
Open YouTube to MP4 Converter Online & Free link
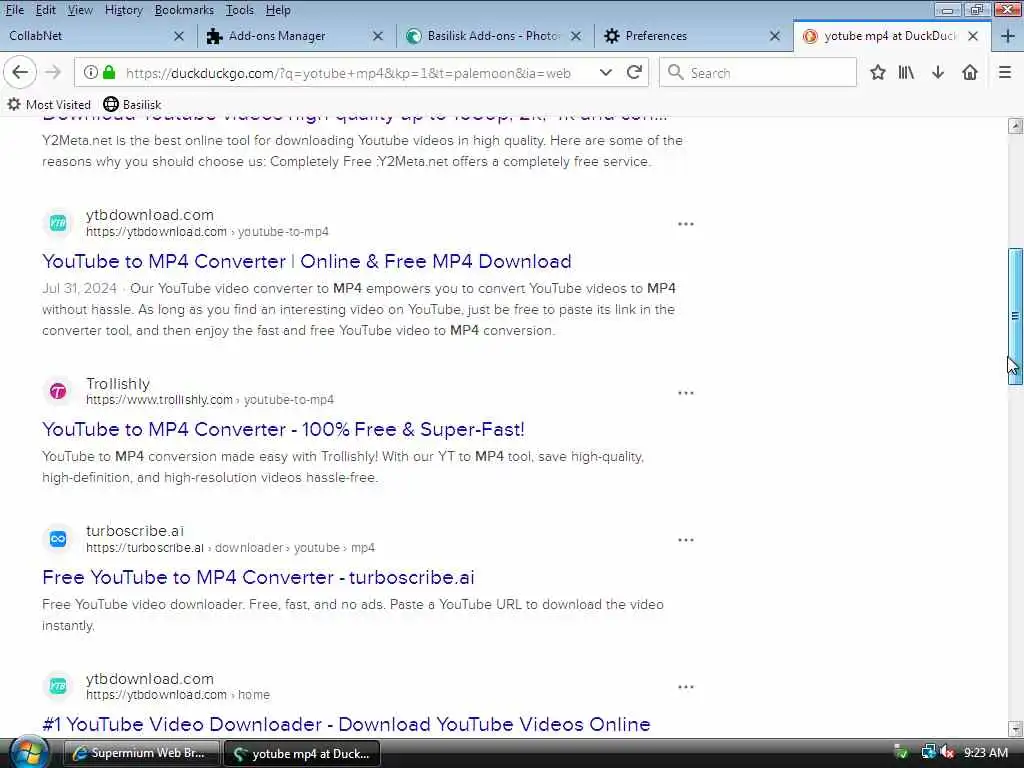[x=306, y=261]
